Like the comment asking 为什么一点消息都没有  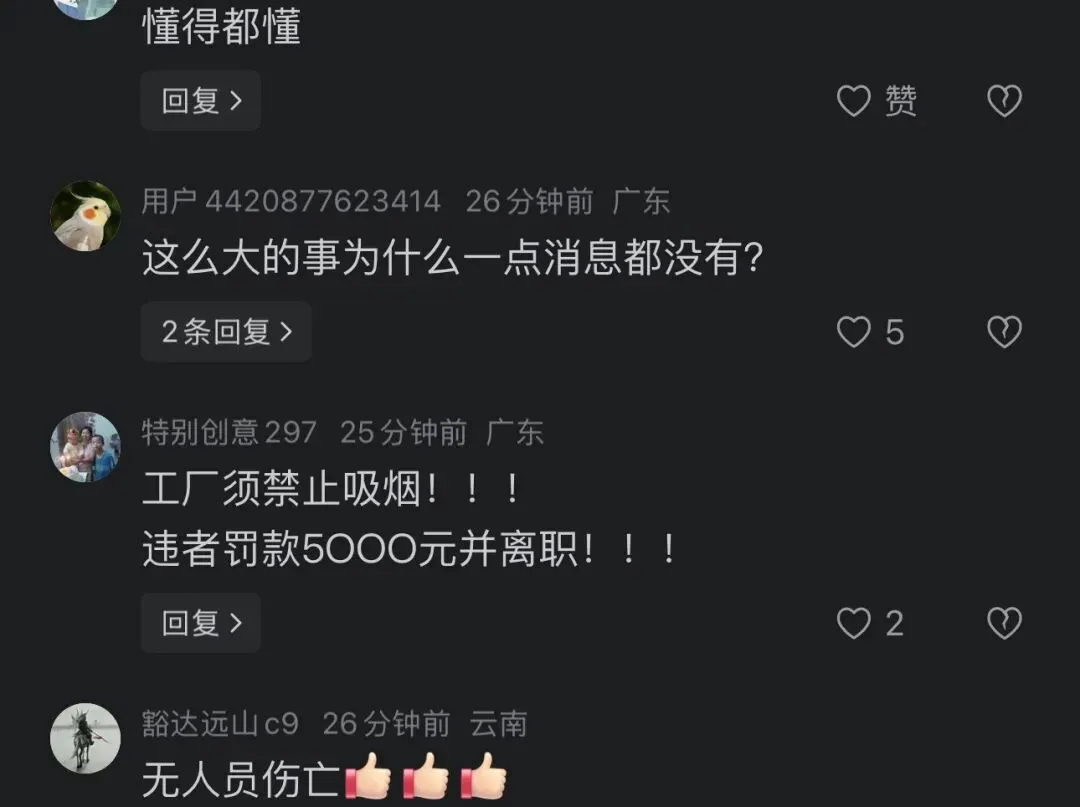click(853, 332)
